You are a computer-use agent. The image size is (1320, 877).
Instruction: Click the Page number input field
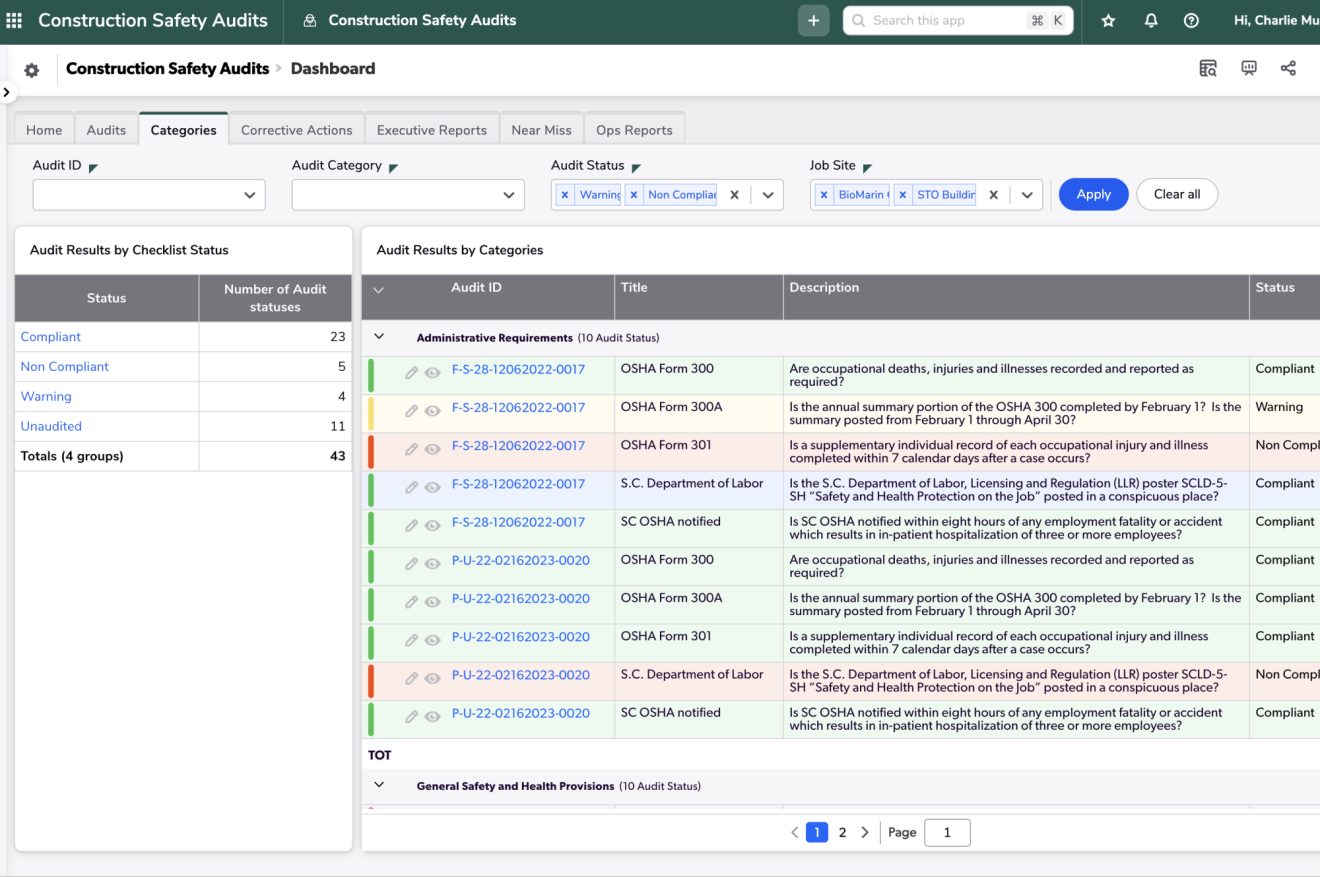pos(947,833)
